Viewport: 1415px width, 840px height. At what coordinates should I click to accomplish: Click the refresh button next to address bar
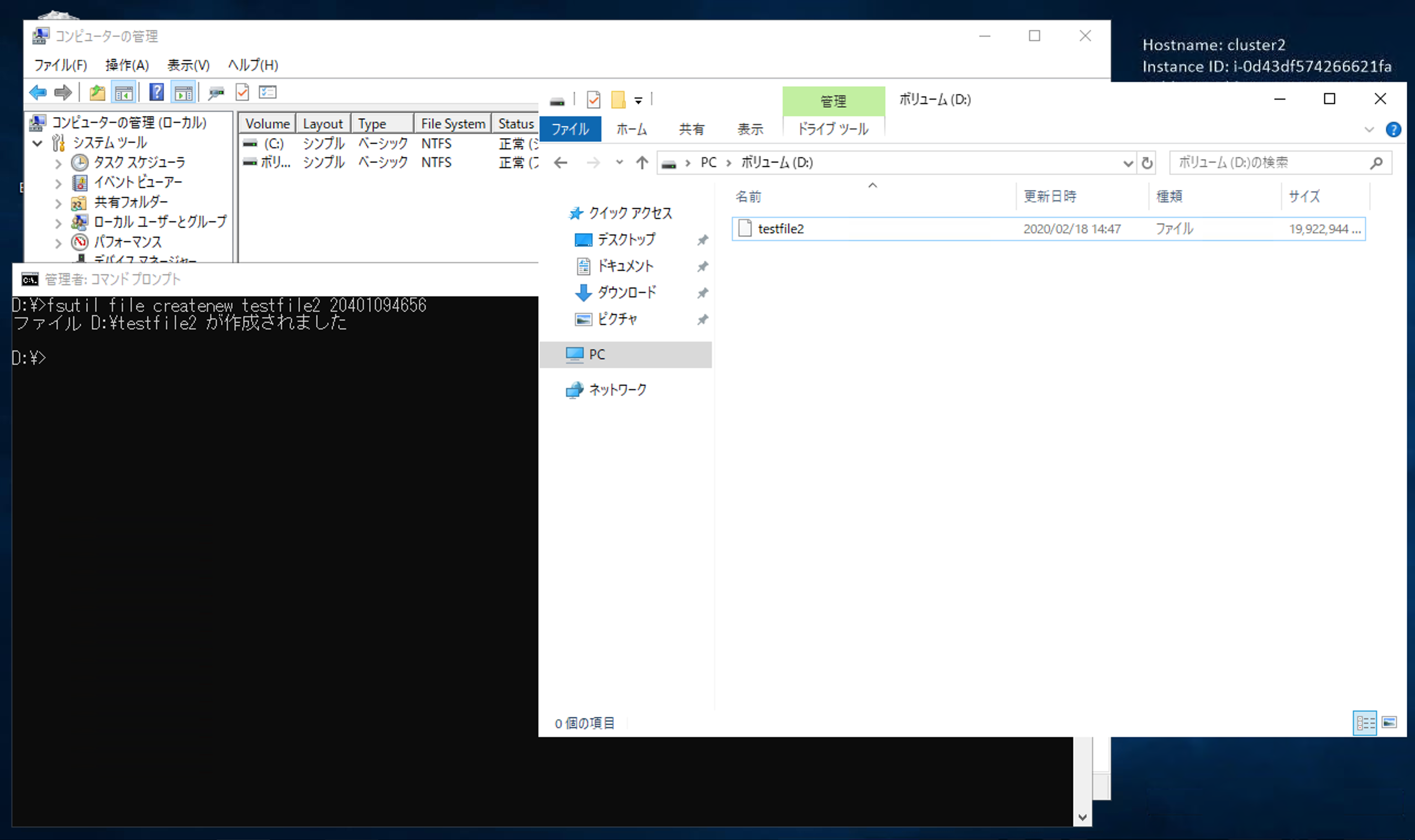1147,163
